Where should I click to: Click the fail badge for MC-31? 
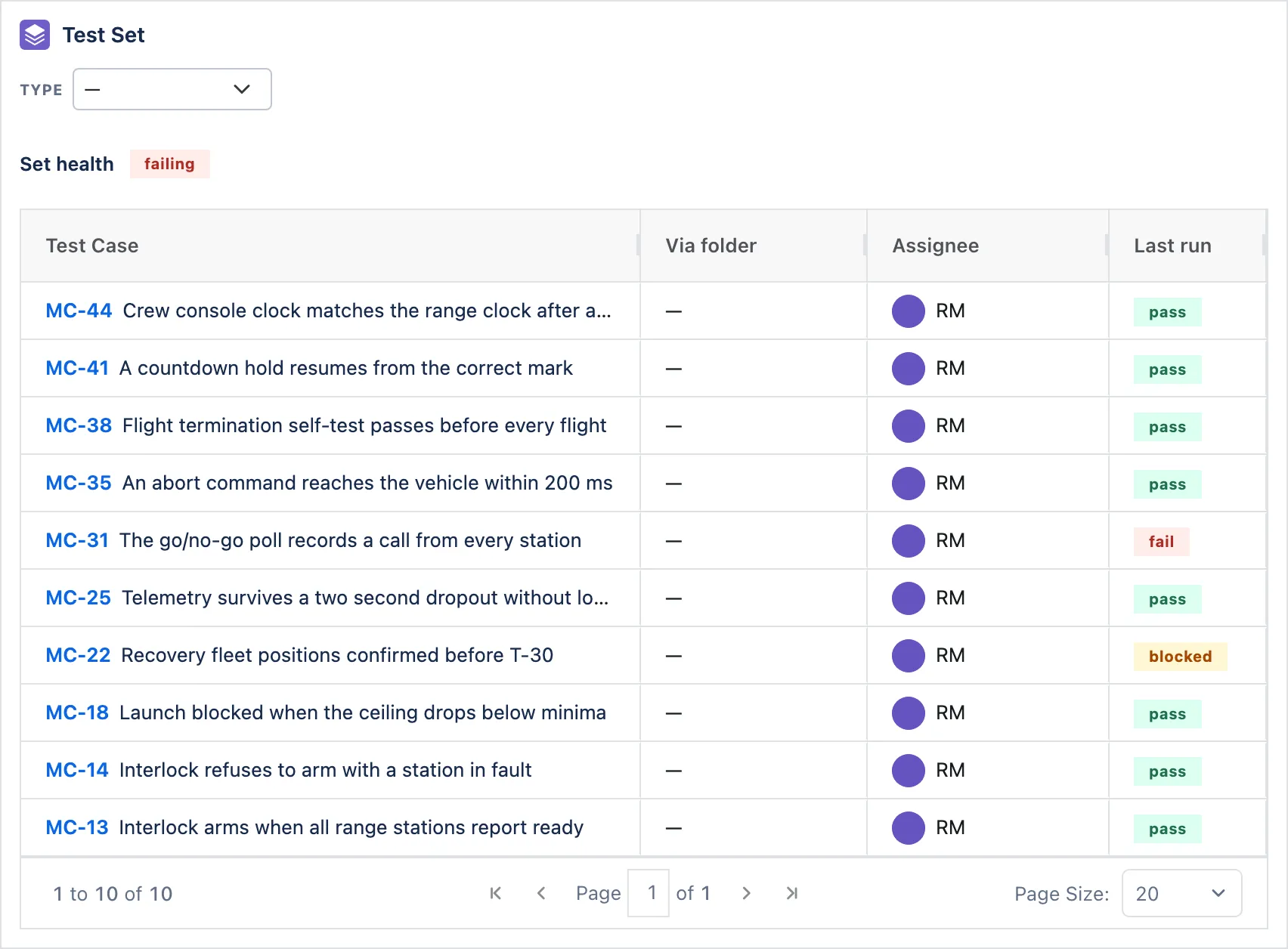point(1161,541)
